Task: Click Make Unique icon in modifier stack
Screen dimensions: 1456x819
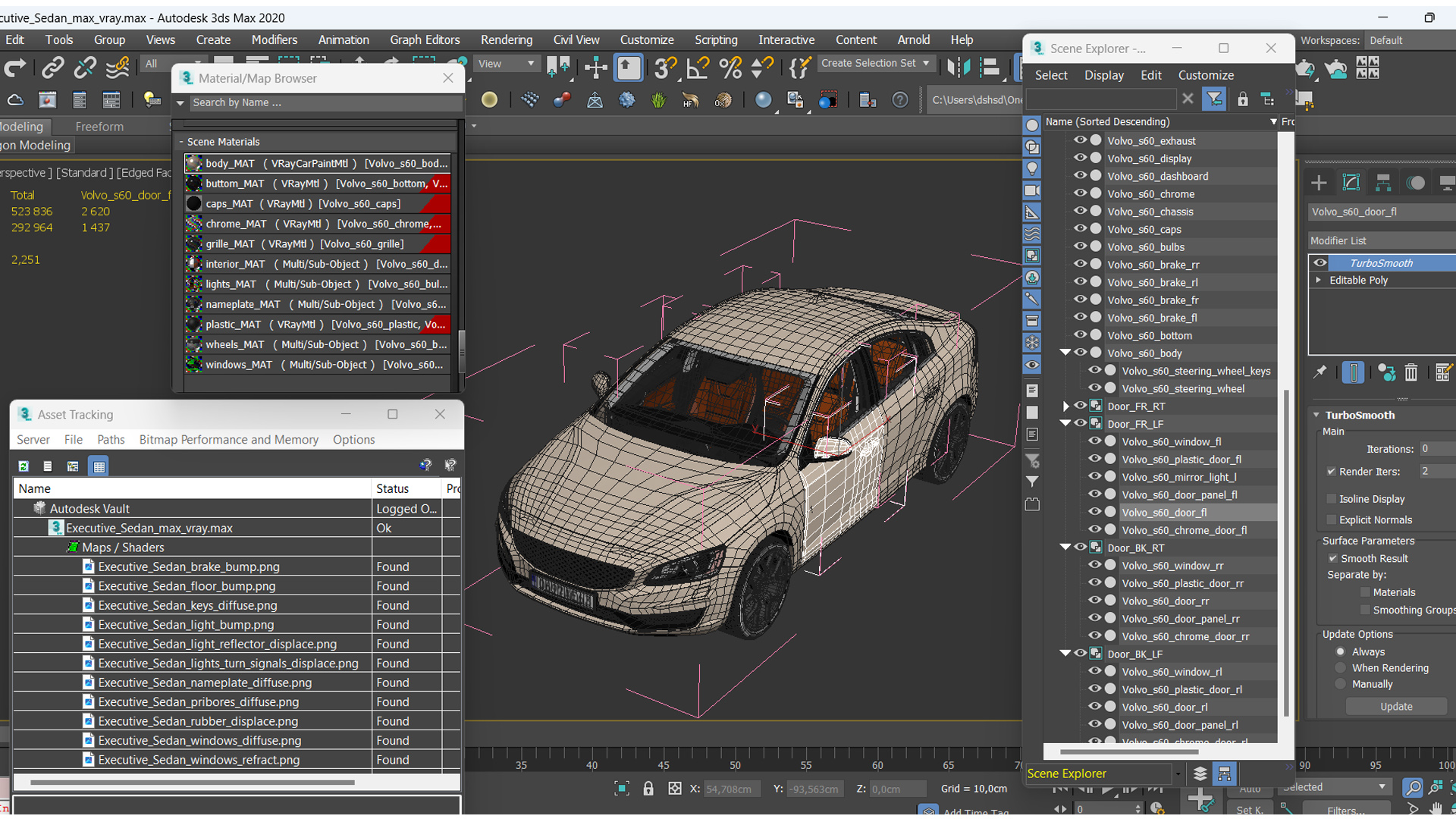Action: pyautogui.click(x=1386, y=372)
